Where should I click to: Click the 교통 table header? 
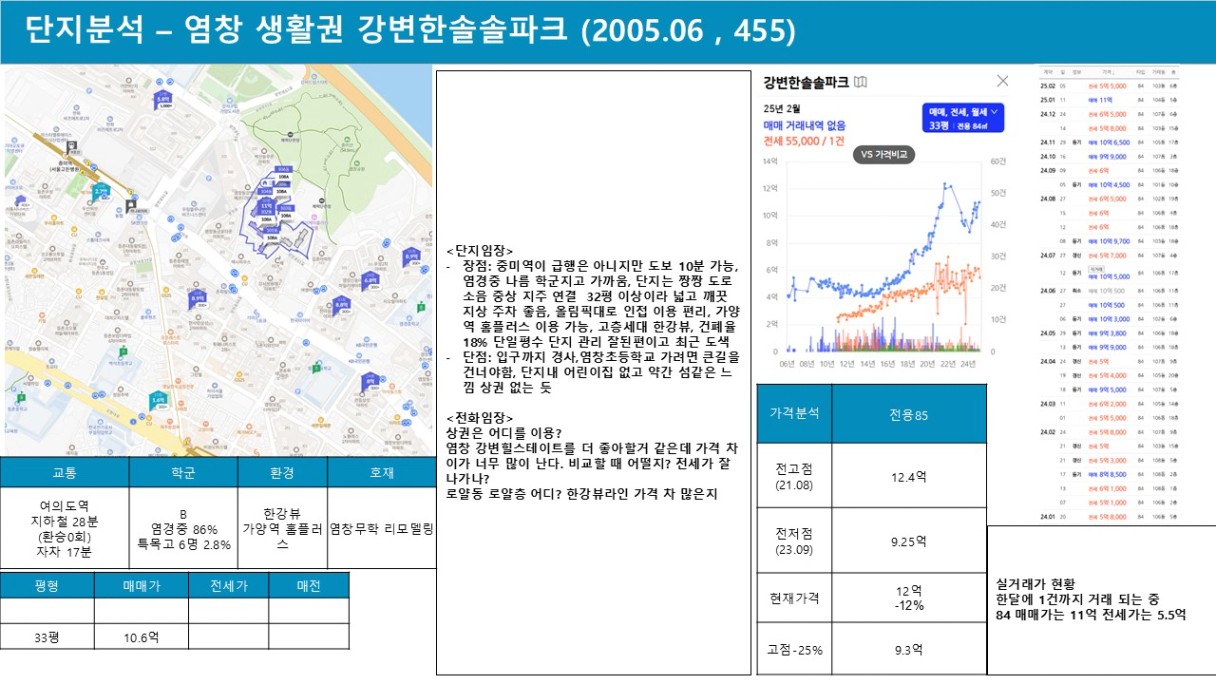click(64, 471)
